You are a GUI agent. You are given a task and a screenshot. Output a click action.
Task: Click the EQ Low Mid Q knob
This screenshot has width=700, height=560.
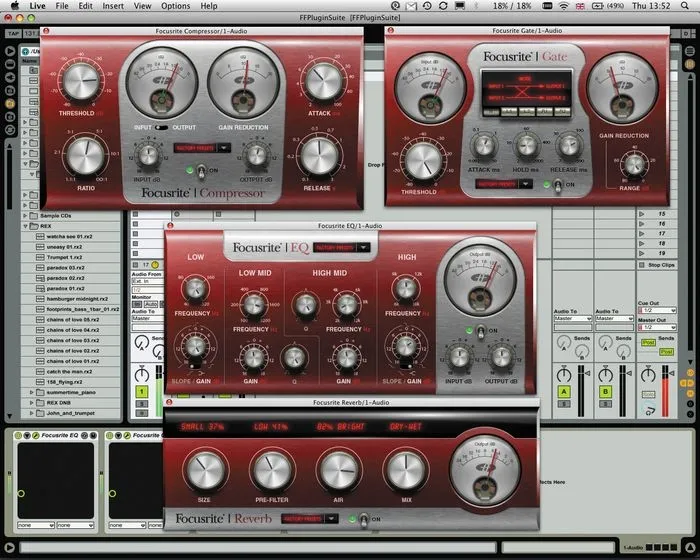click(294, 358)
